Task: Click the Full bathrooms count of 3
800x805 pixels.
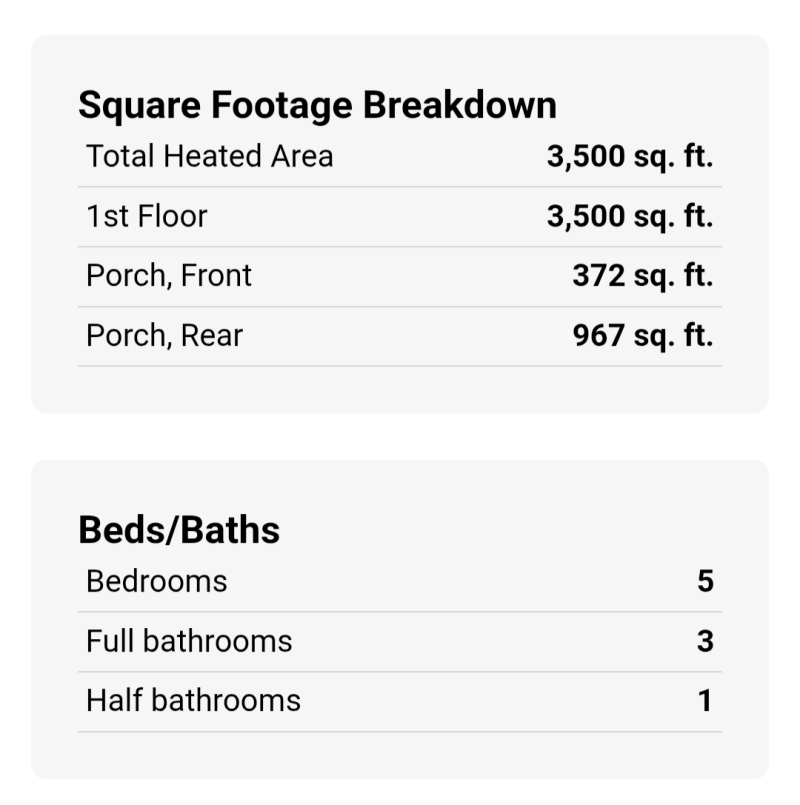Action: [705, 641]
